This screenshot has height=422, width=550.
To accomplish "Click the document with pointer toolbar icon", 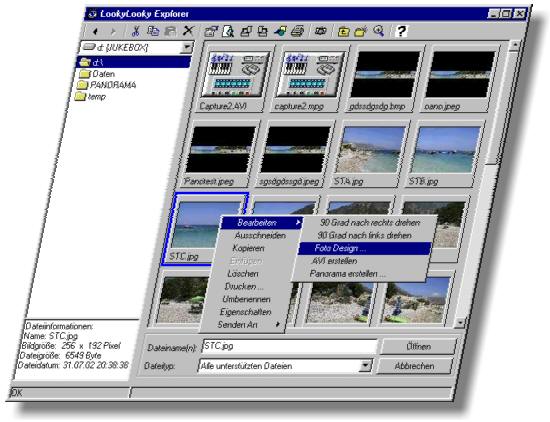I will pos(229,31).
